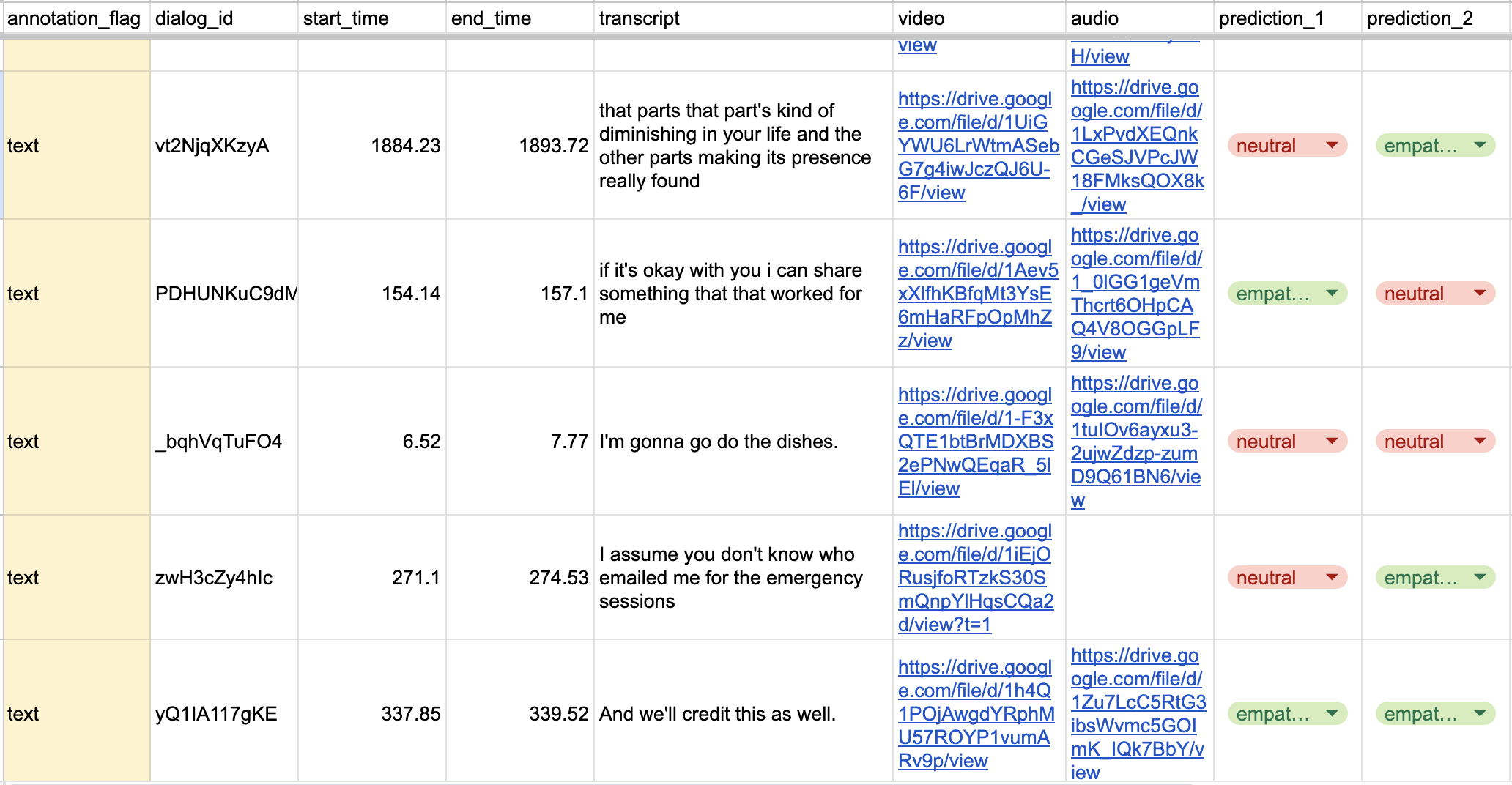Click the start_time column header
The width and height of the screenshot is (1512, 785).
click(372, 18)
